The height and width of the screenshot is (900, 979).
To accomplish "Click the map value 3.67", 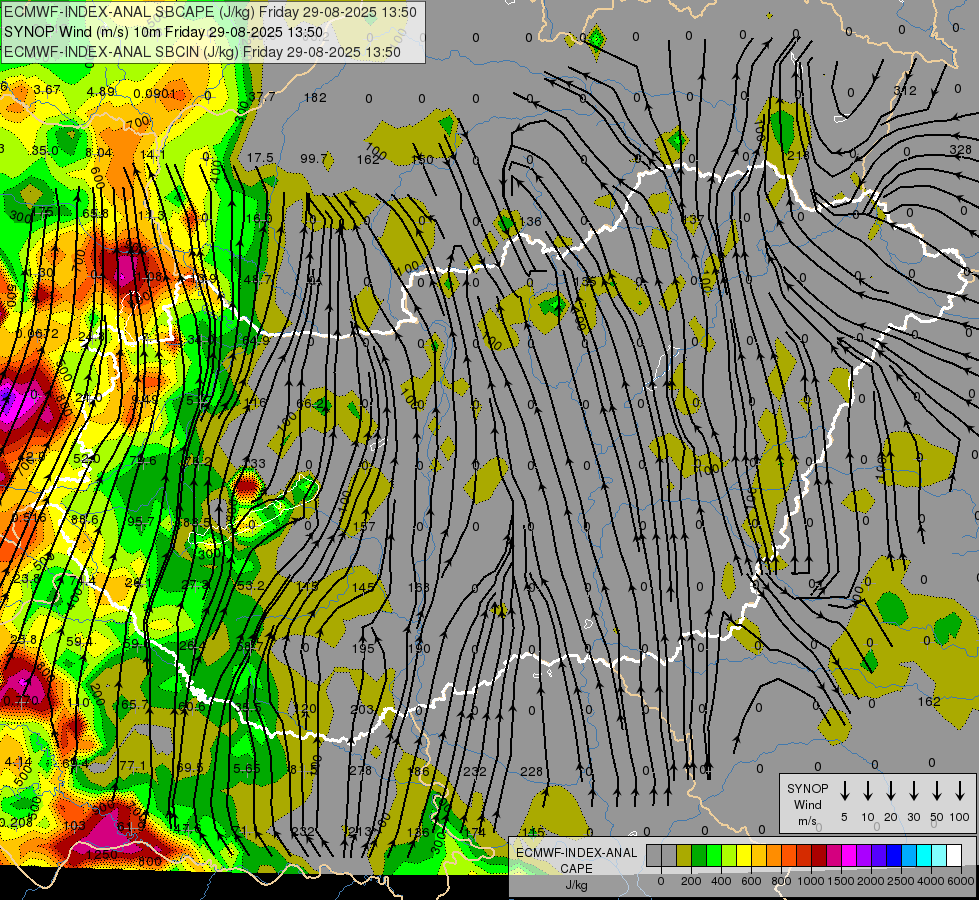I will pyautogui.click(x=47, y=89).
